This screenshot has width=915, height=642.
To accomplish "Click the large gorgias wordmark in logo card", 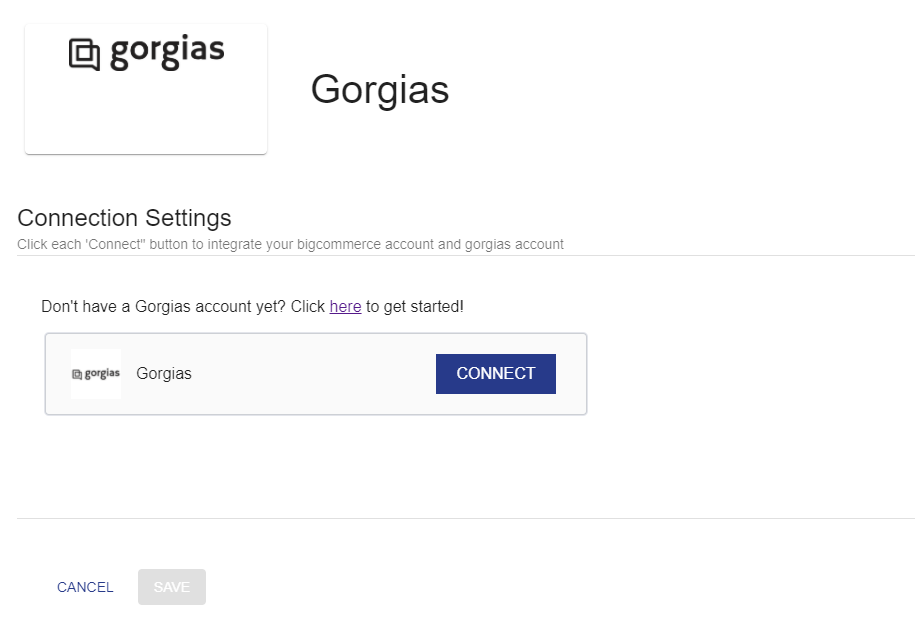I will tap(167, 51).
